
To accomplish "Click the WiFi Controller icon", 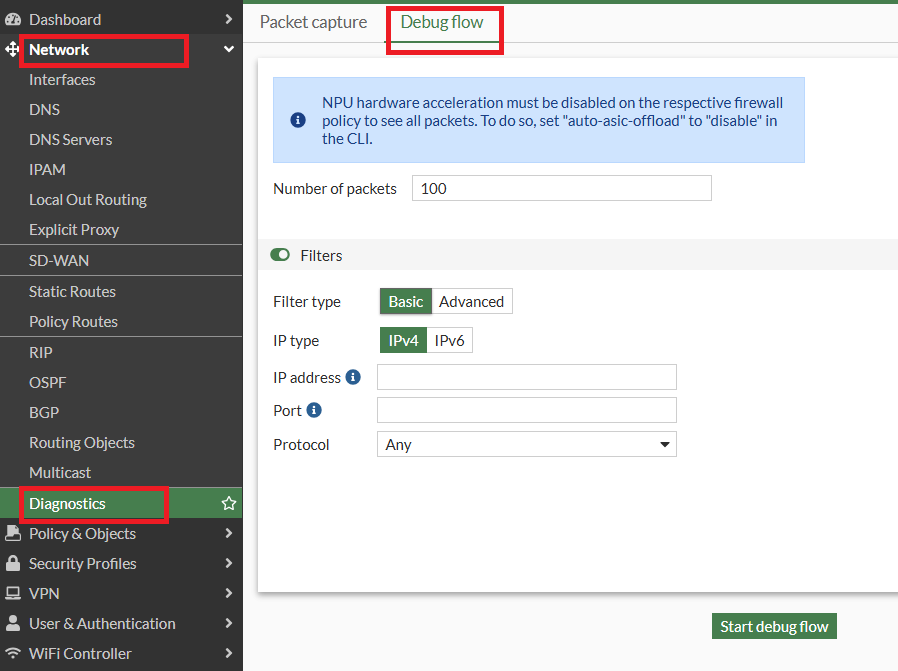I will tap(13, 653).
